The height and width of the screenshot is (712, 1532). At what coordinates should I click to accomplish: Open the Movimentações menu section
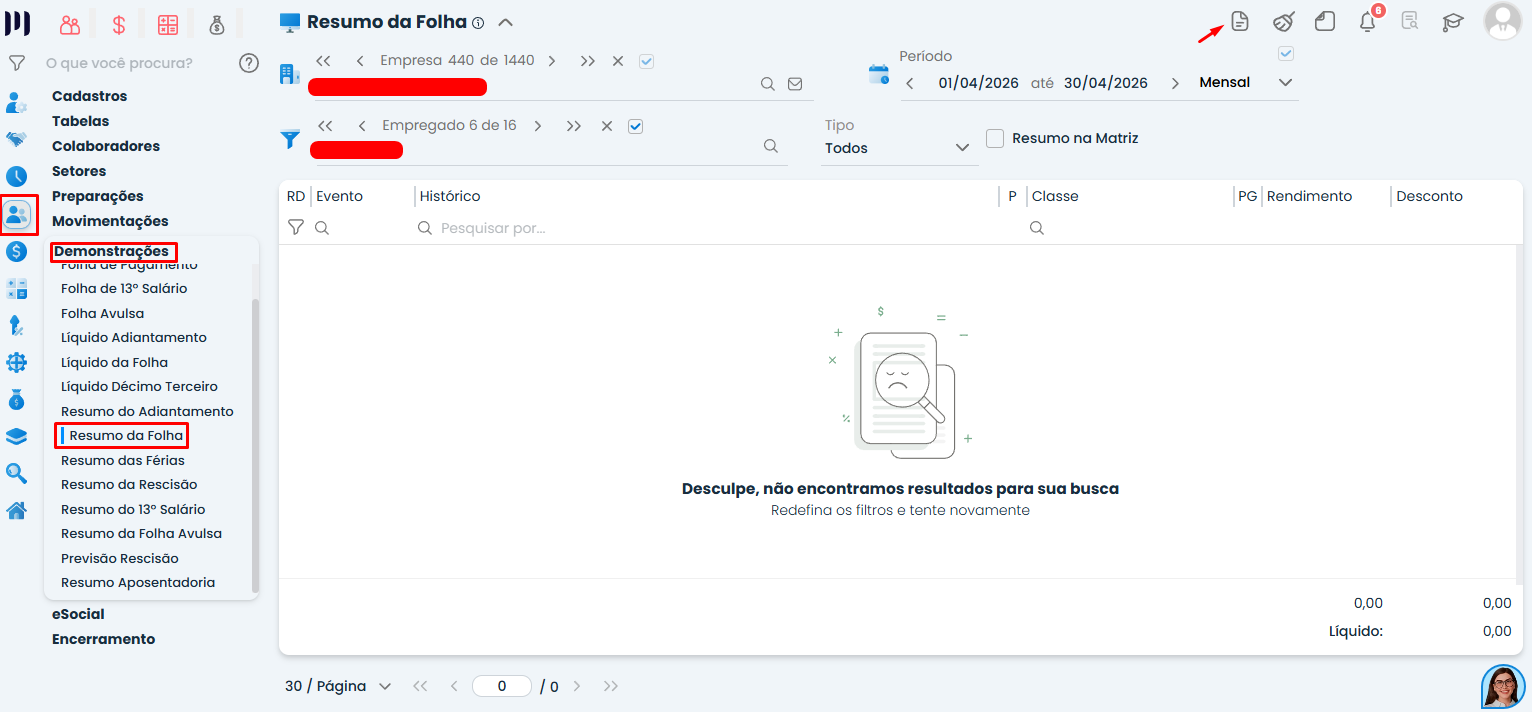tap(110, 221)
